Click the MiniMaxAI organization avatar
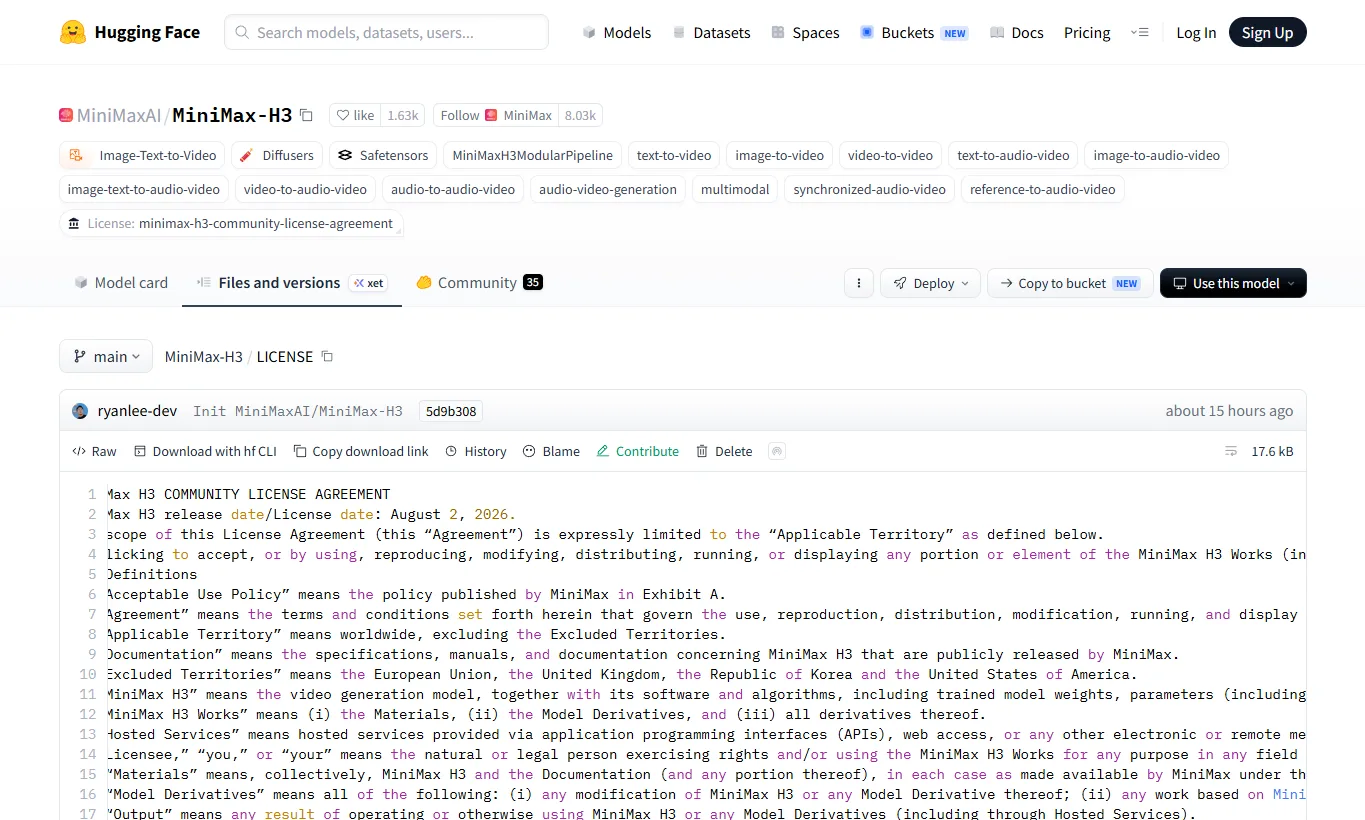Screen dimensions: 1365x820 point(66,115)
